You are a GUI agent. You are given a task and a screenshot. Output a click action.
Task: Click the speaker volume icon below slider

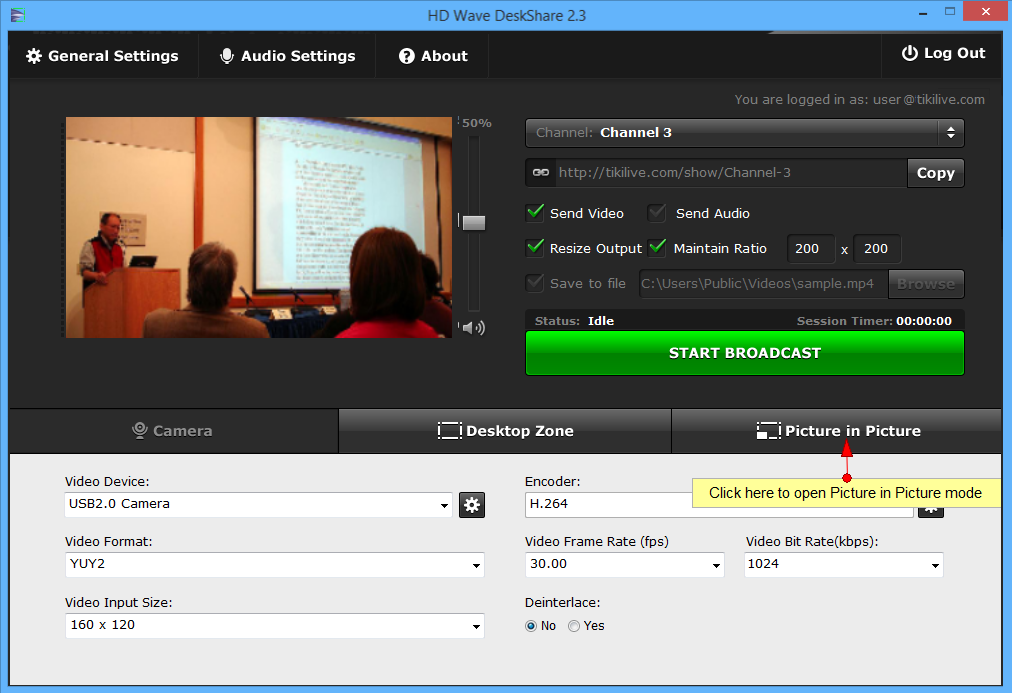point(473,327)
